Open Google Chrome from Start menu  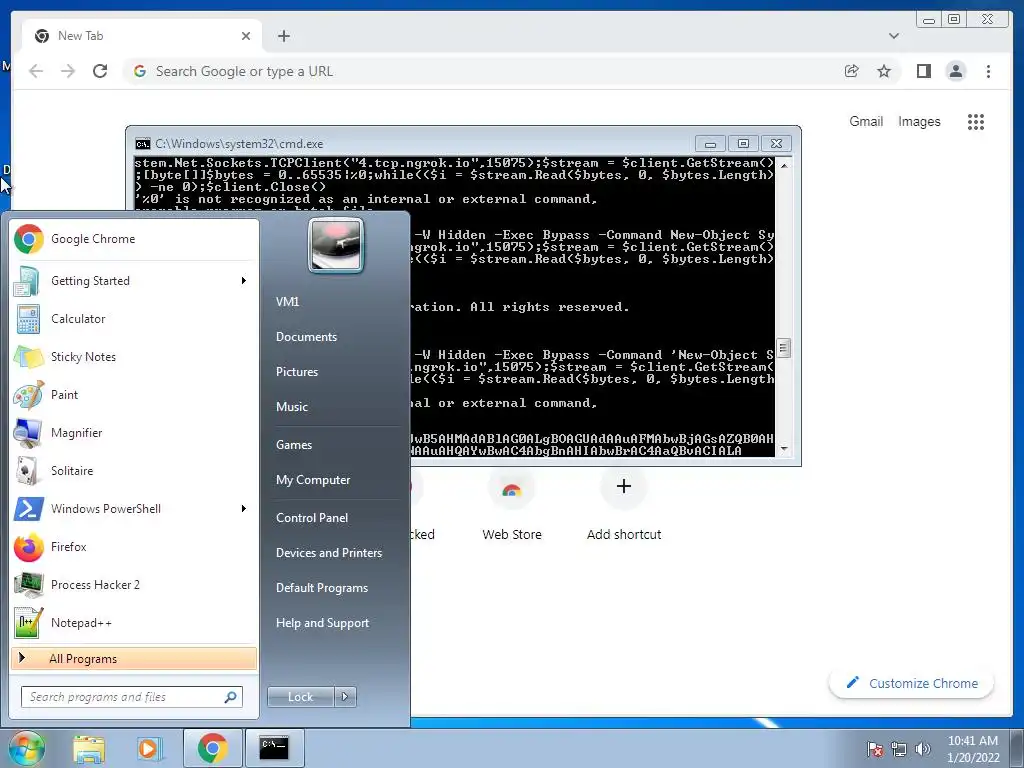point(134,239)
